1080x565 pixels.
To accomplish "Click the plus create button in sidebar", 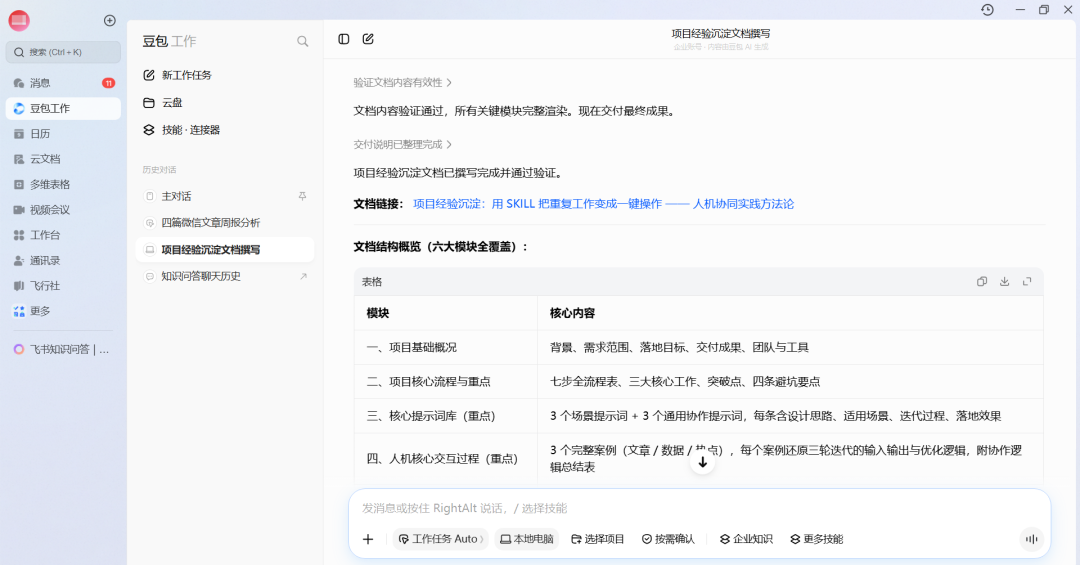I will point(110,21).
